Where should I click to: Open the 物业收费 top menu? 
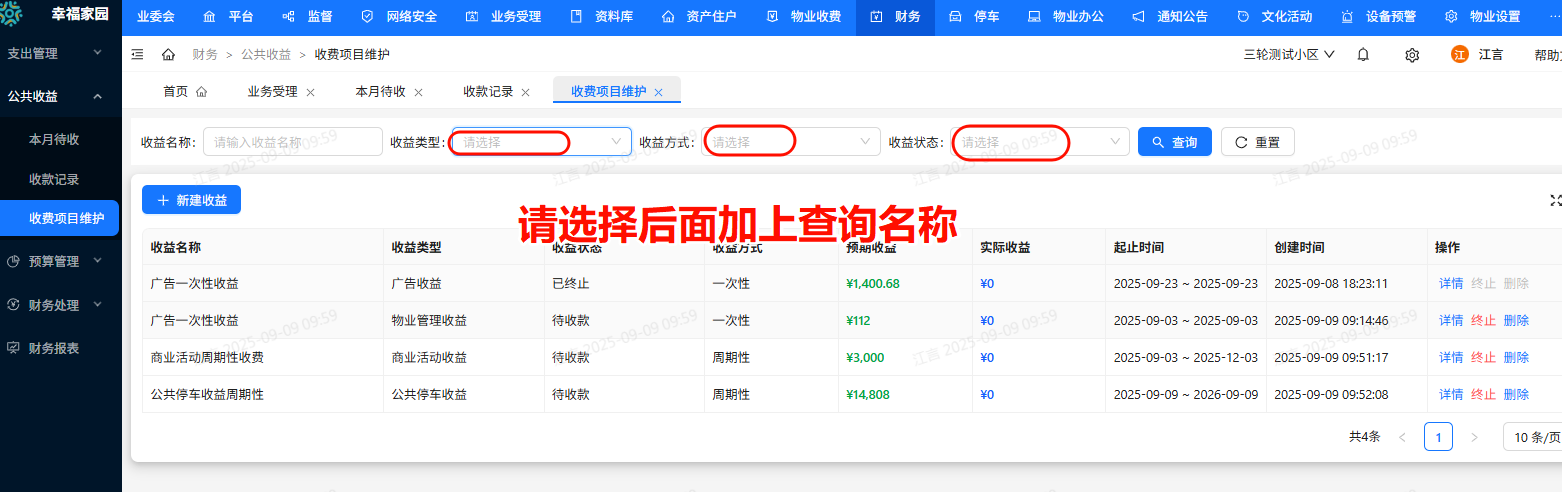point(803,17)
